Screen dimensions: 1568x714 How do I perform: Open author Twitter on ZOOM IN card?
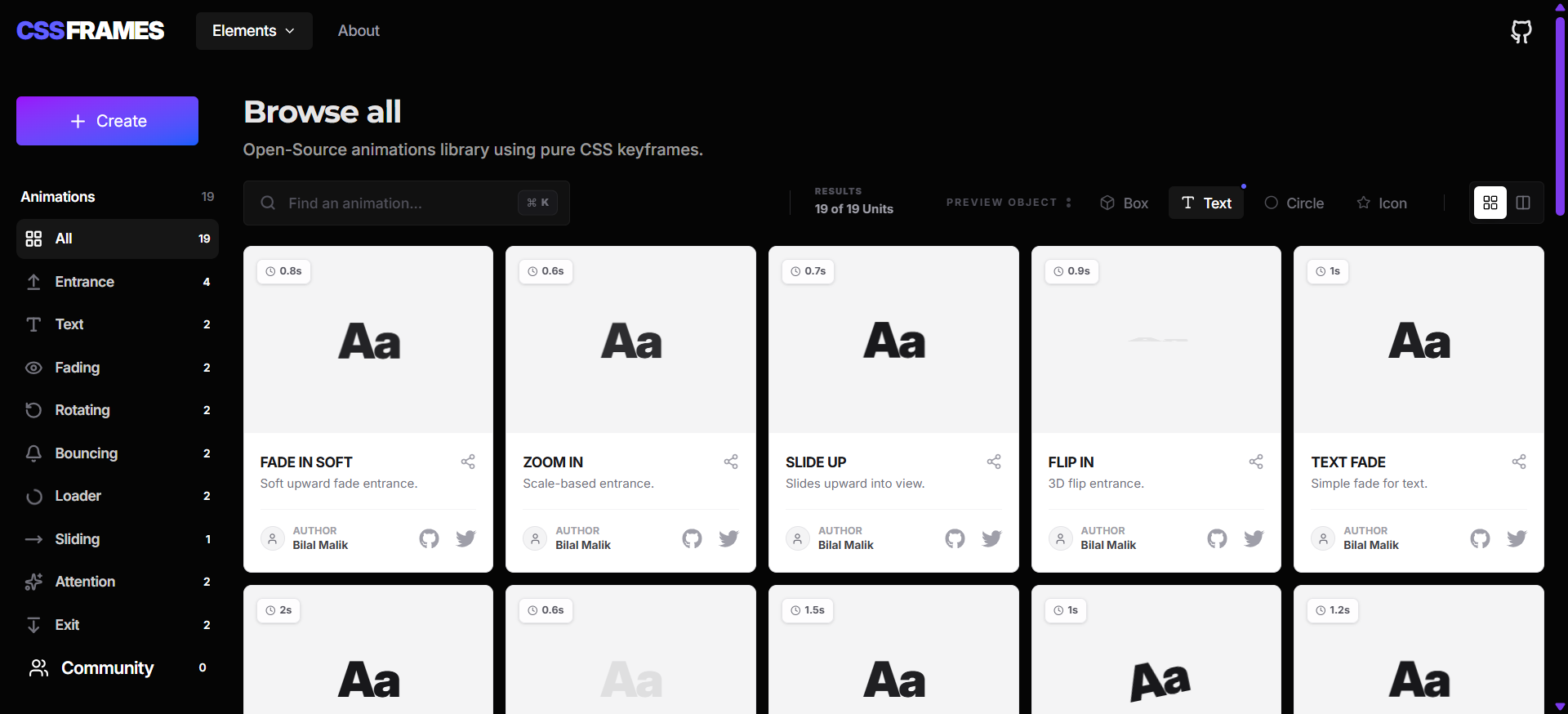[728, 538]
